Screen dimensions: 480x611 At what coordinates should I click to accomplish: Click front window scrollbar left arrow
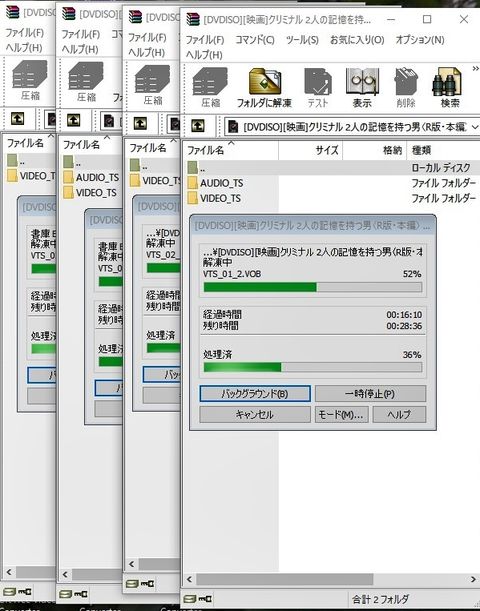point(189,579)
